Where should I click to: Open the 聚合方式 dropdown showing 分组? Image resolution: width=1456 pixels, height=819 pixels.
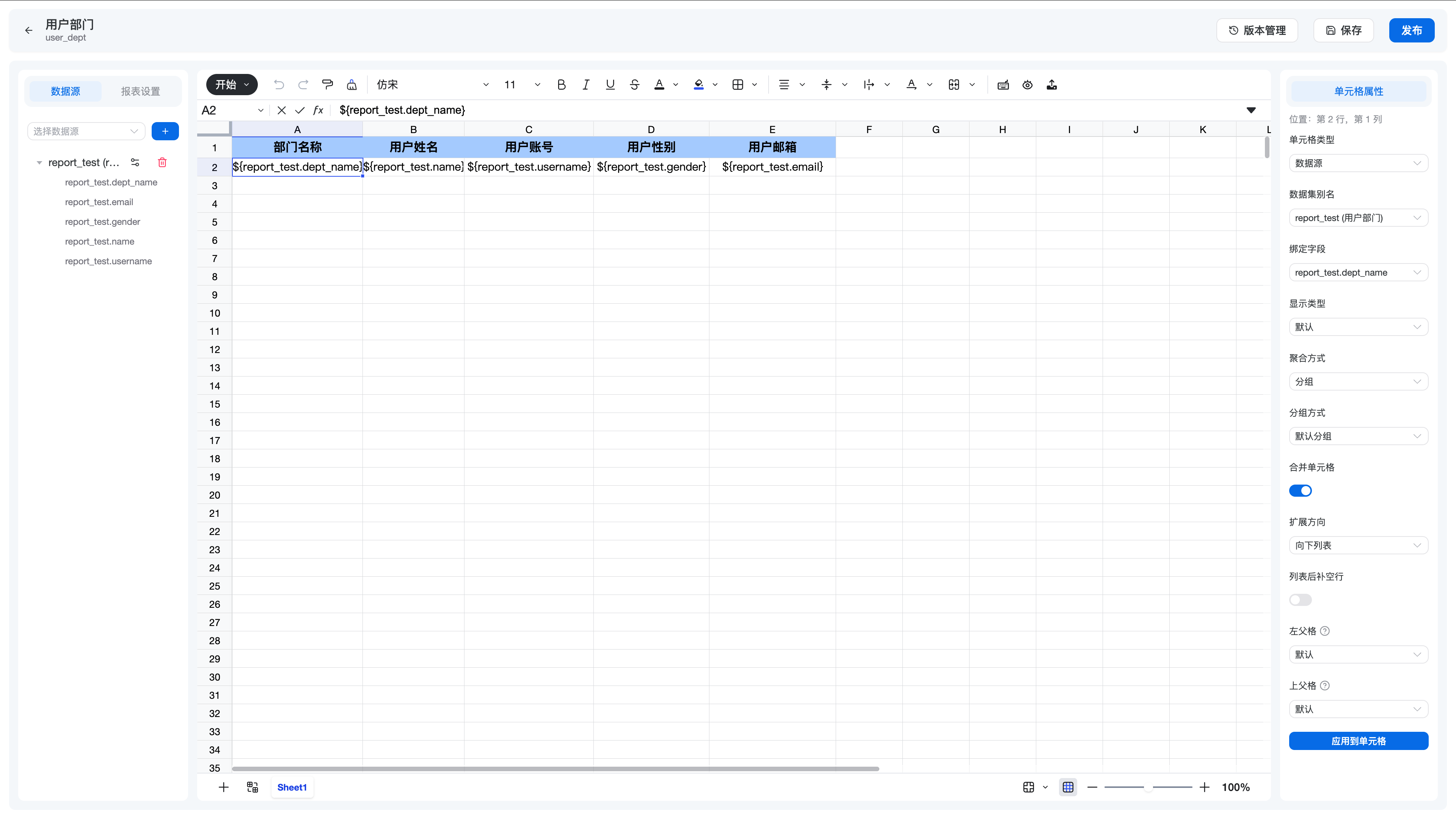(1358, 381)
